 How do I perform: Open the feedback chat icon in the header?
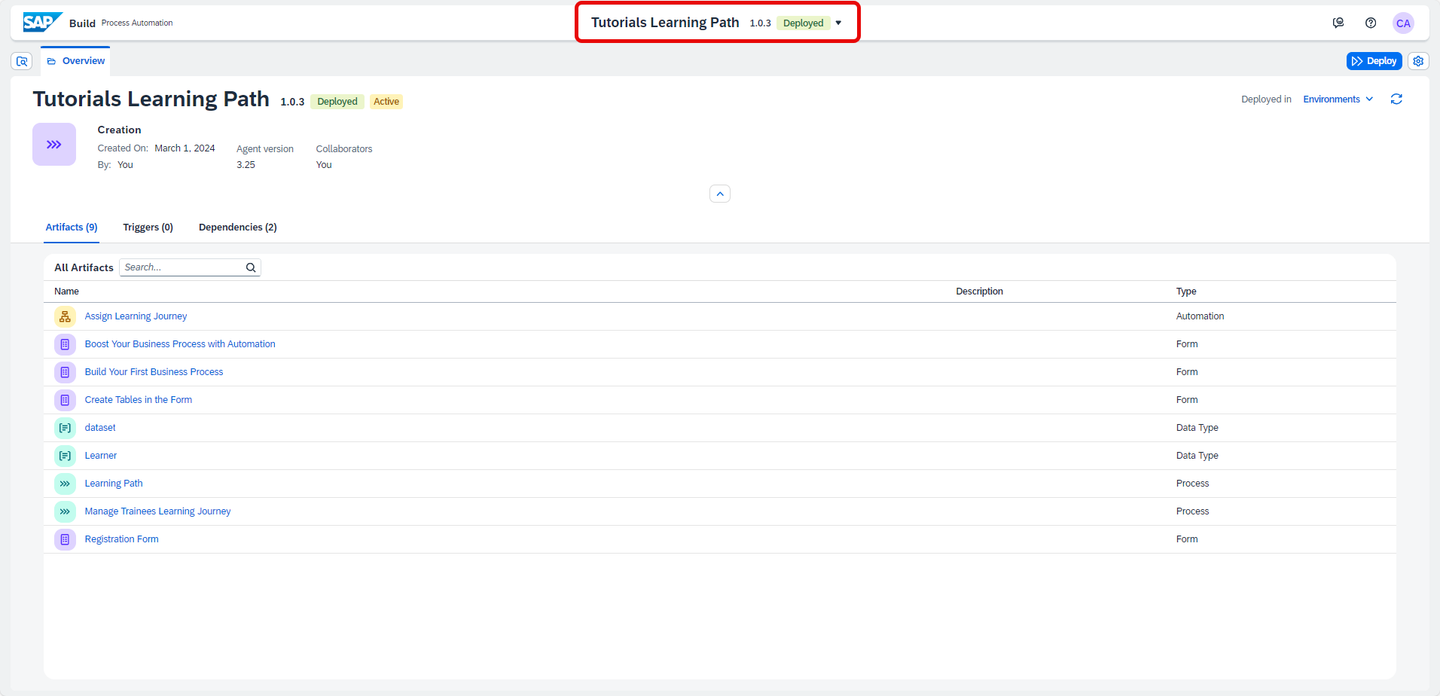click(1338, 22)
